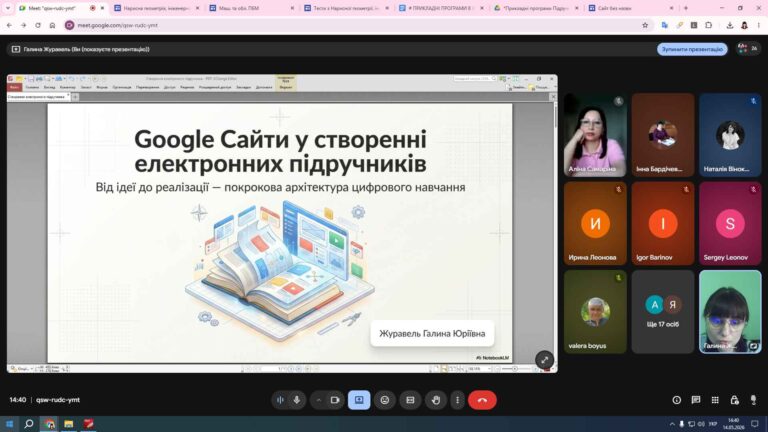This screenshot has width=768, height=432.
Task: Bookmark this page with star icon
Action: 645,25
